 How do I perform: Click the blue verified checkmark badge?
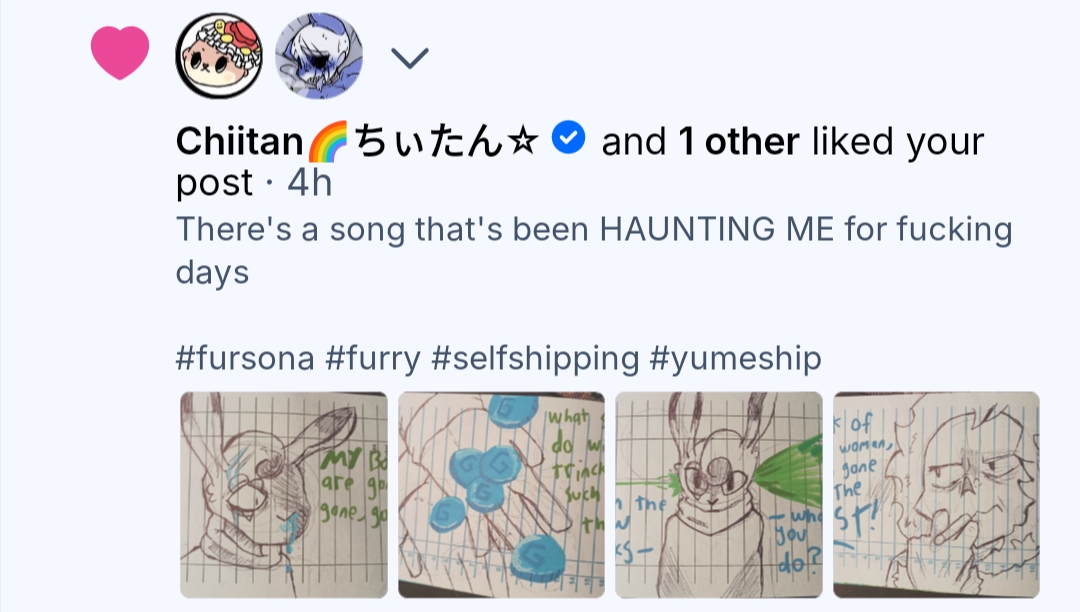tap(569, 140)
